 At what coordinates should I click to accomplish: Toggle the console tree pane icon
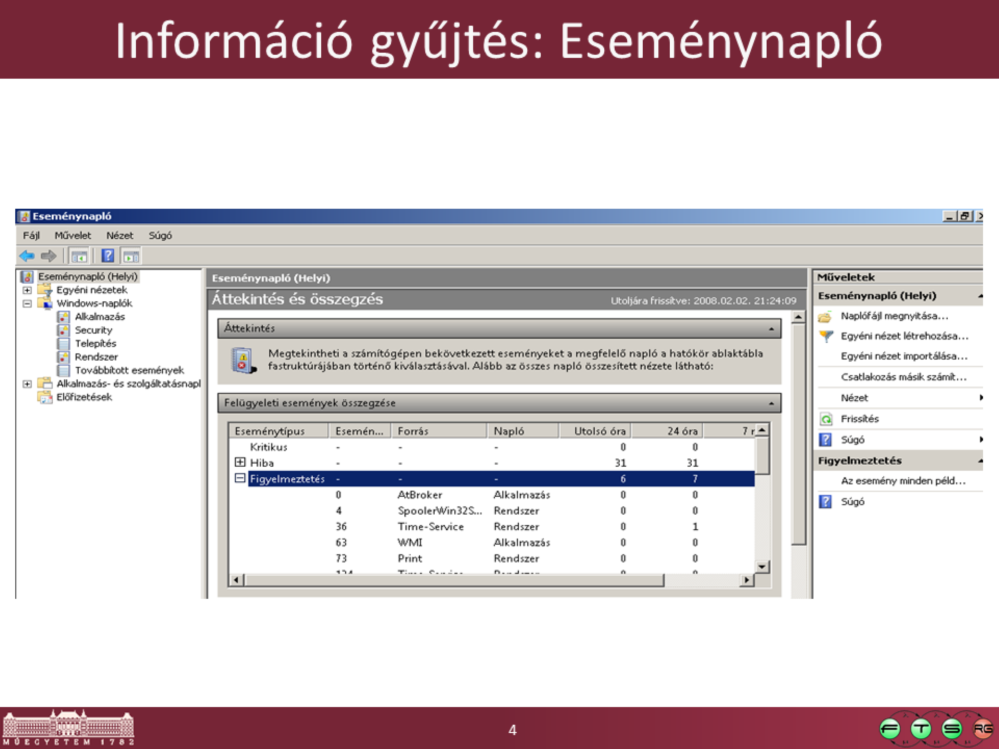(x=79, y=256)
